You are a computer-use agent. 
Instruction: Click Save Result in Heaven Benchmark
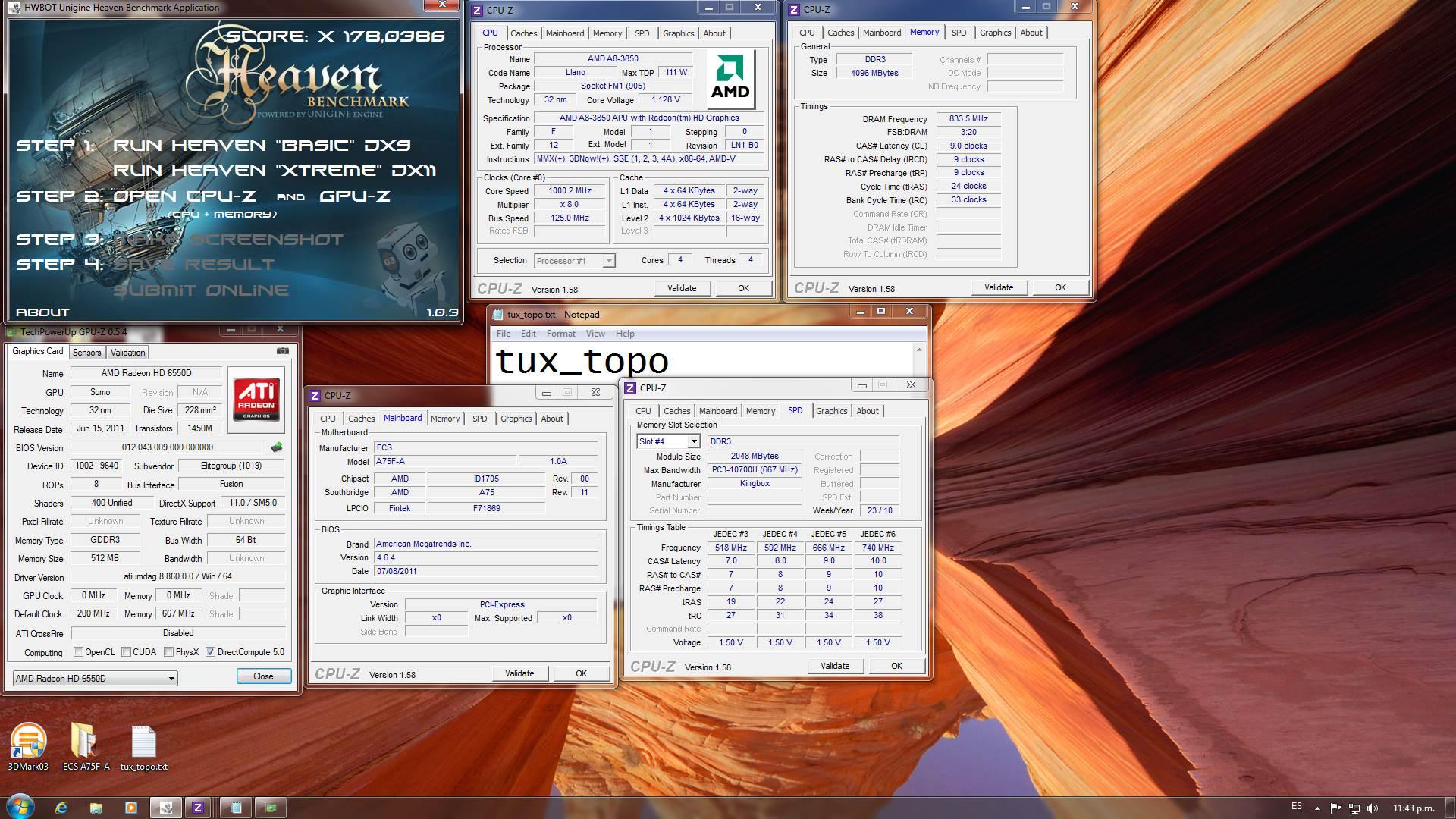[194, 265]
